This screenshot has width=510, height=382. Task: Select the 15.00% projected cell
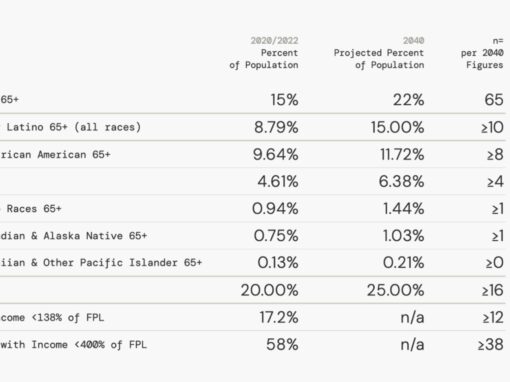tap(398, 127)
